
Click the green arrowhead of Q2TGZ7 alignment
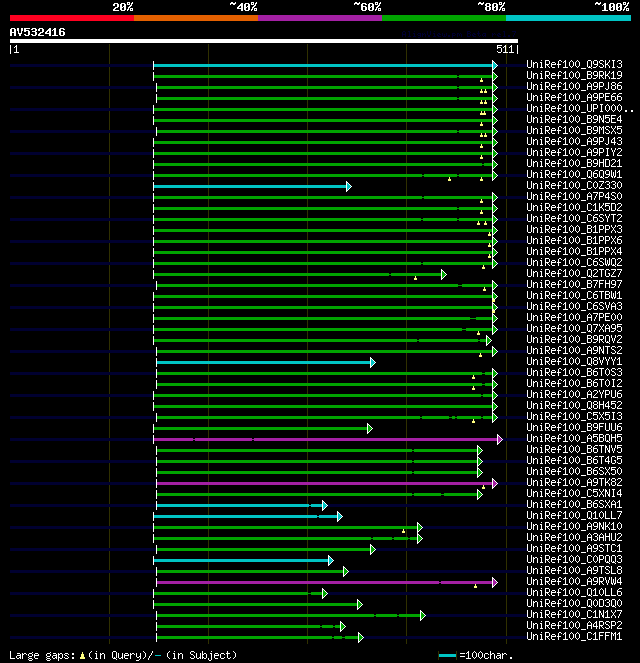tap(443, 274)
